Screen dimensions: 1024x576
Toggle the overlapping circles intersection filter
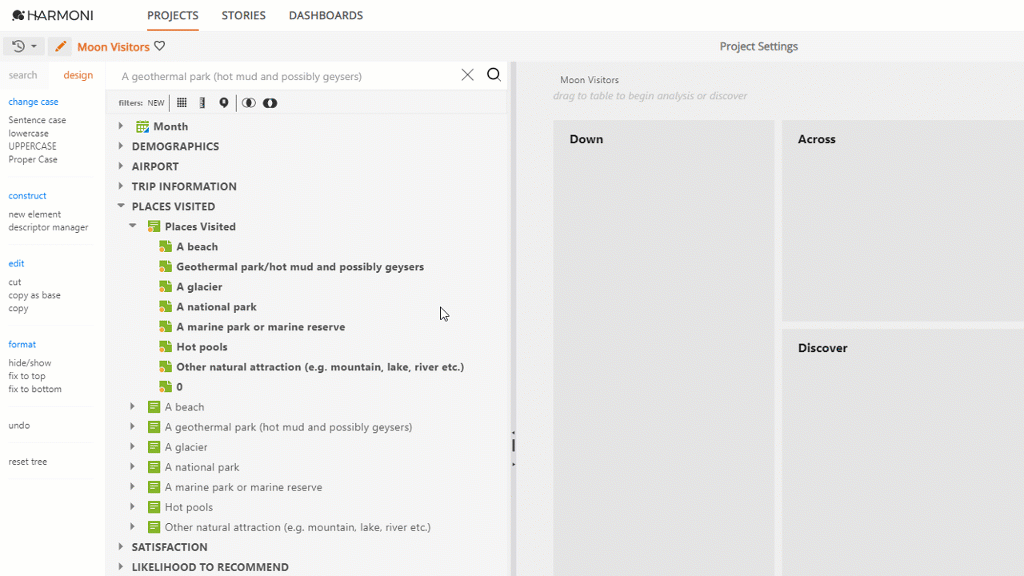click(x=249, y=103)
